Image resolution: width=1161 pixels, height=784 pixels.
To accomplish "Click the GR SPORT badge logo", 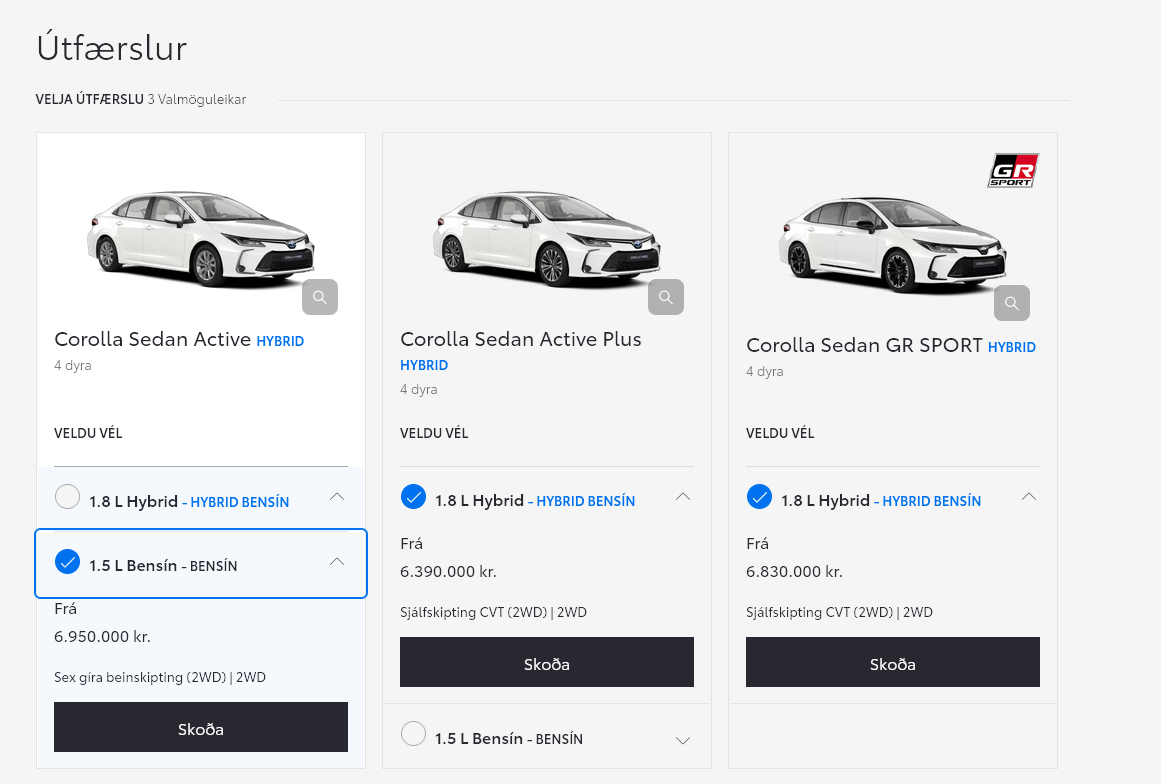I will point(1013,170).
